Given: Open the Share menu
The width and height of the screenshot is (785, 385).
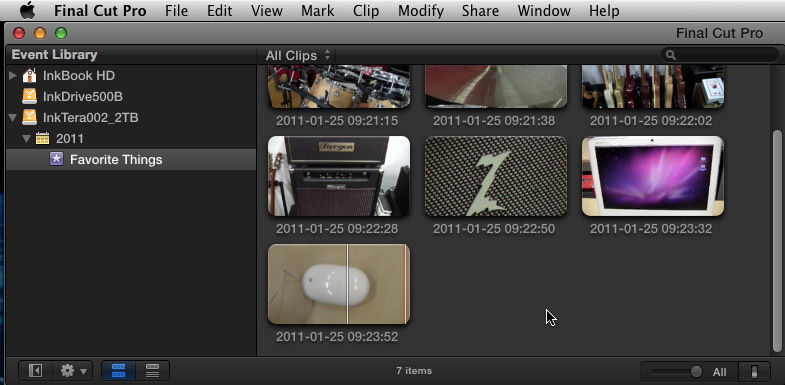Looking at the screenshot, I should (x=481, y=11).
